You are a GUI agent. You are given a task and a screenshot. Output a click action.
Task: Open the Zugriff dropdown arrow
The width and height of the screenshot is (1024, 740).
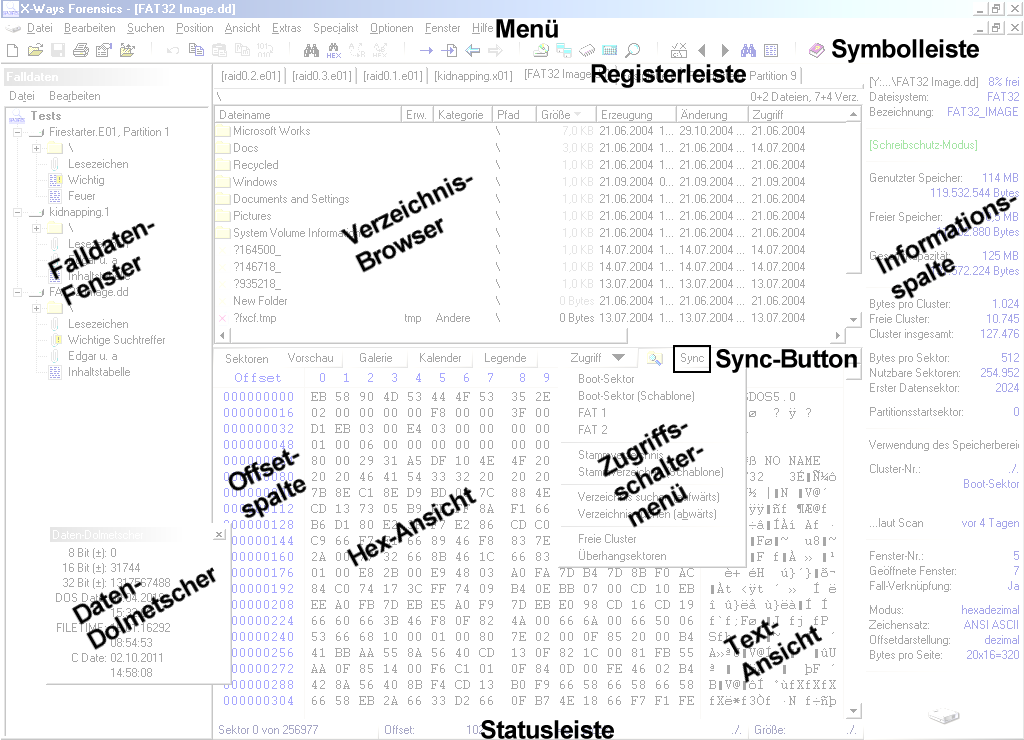click(x=618, y=358)
